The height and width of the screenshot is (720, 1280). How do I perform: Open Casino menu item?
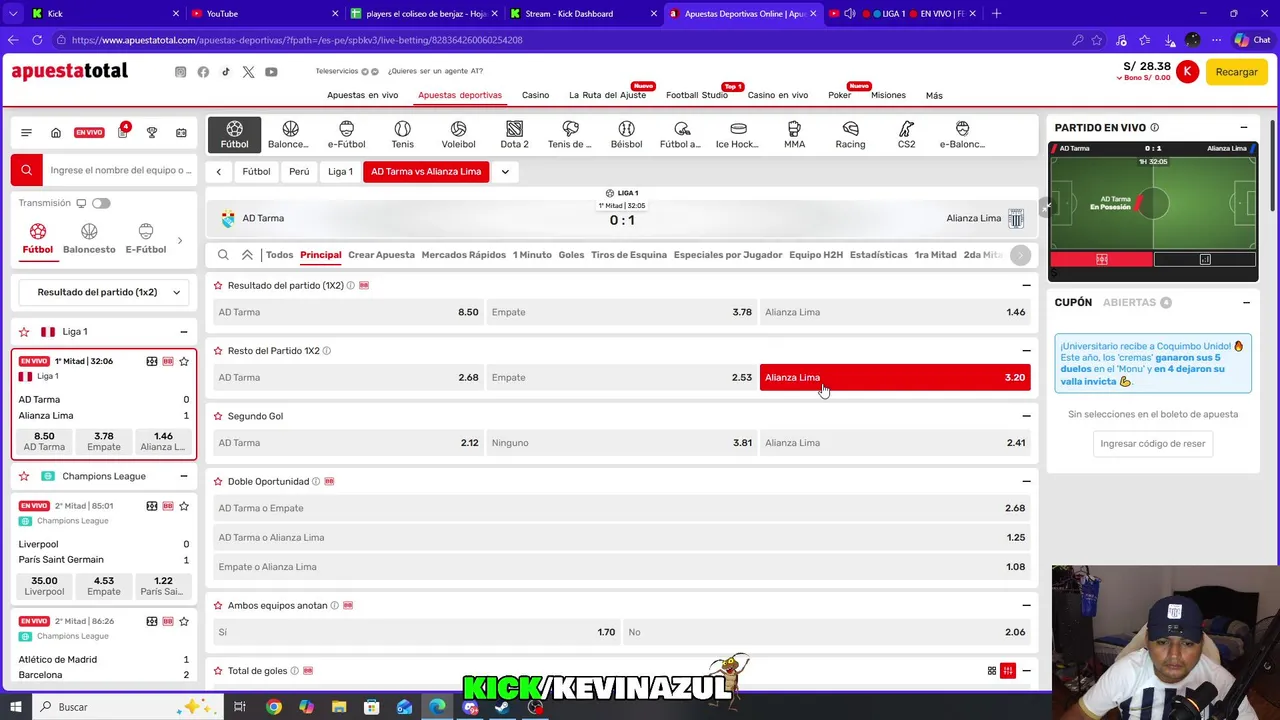[535, 95]
